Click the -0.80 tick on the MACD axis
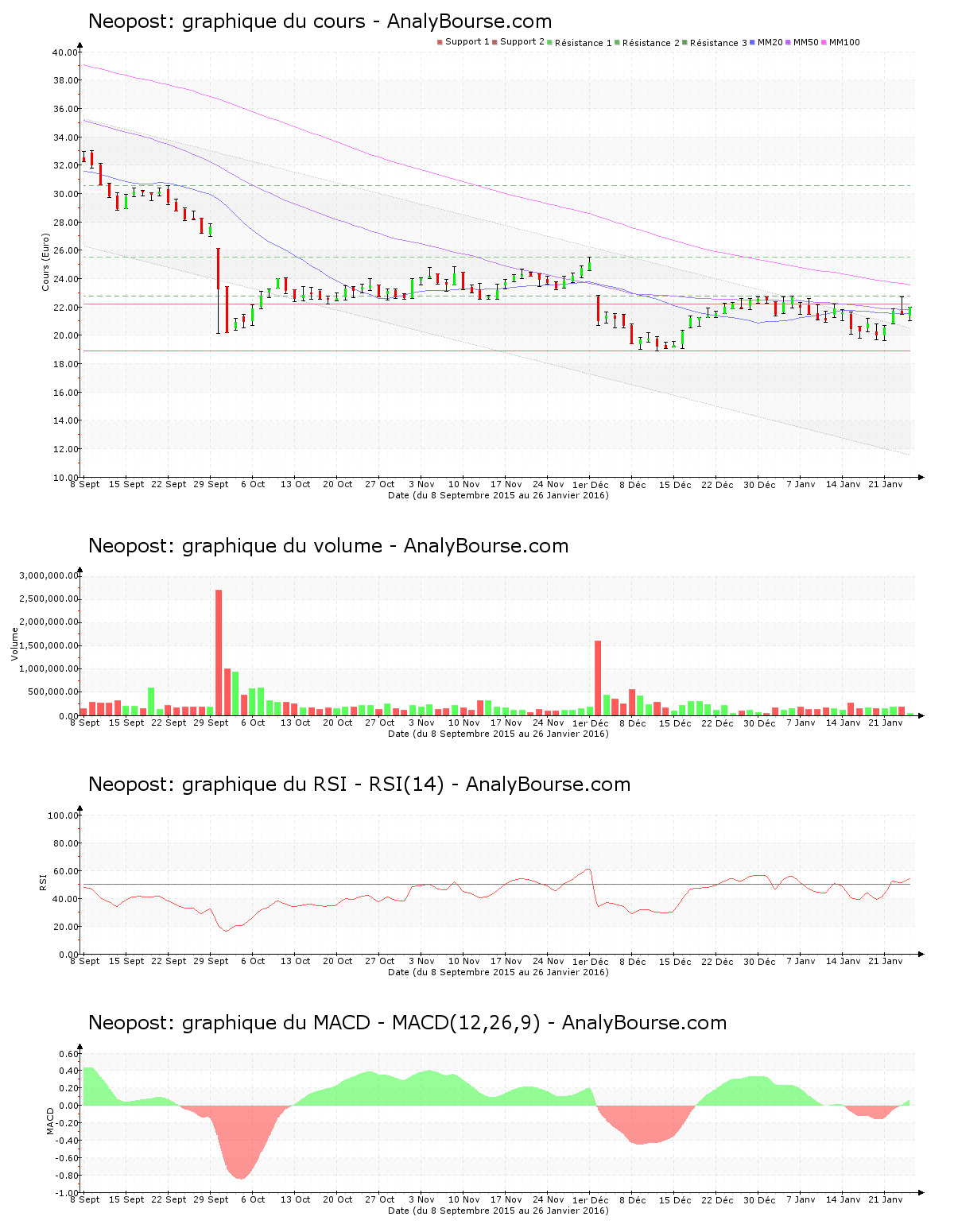The width and height of the screenshot is (954, 1232). click(68, 1176)
